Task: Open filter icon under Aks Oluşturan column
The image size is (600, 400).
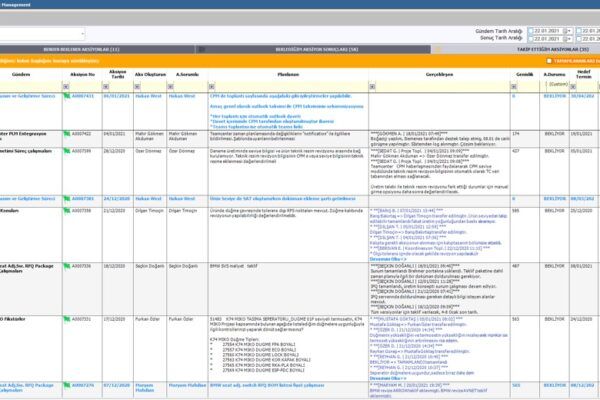Action: (137, 87)
